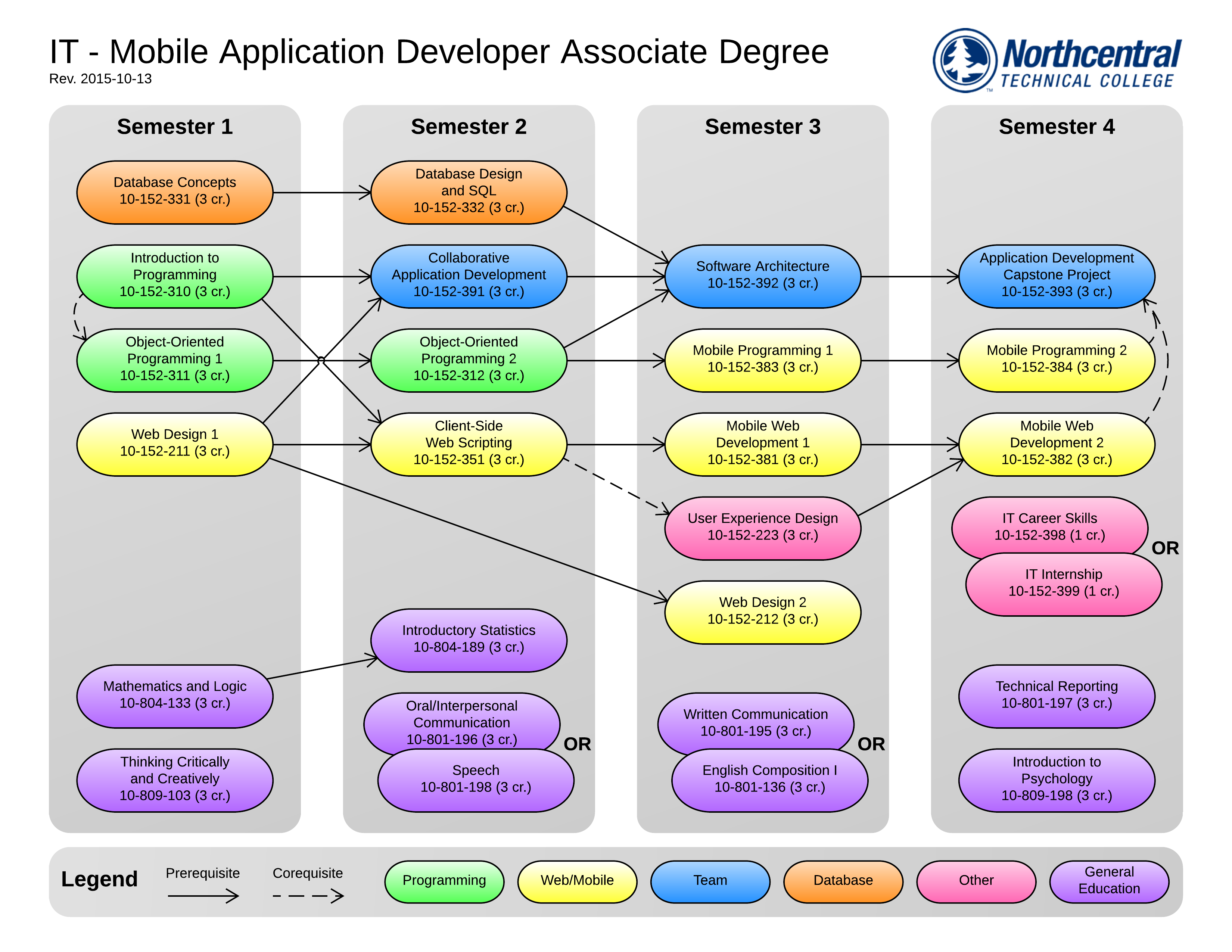Select the Database Concepts course node
1232x952 pixels.
pyautogui.click(x=174, y=192)
